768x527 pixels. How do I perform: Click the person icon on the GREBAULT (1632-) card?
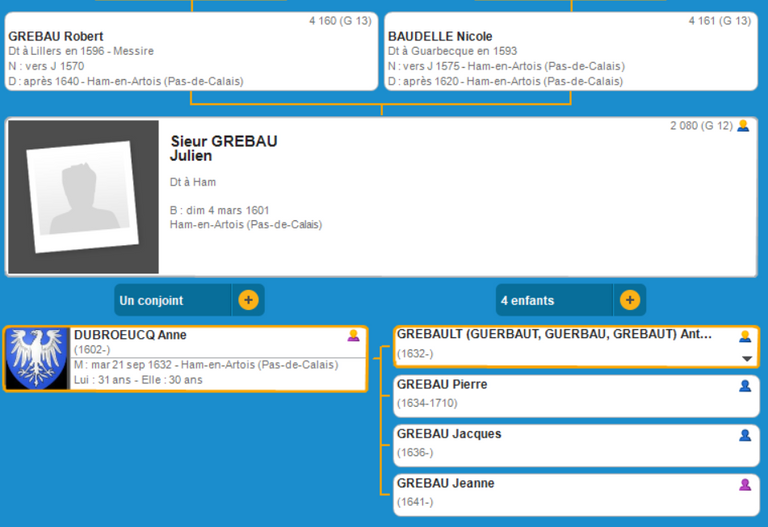[x=744, y=336]
